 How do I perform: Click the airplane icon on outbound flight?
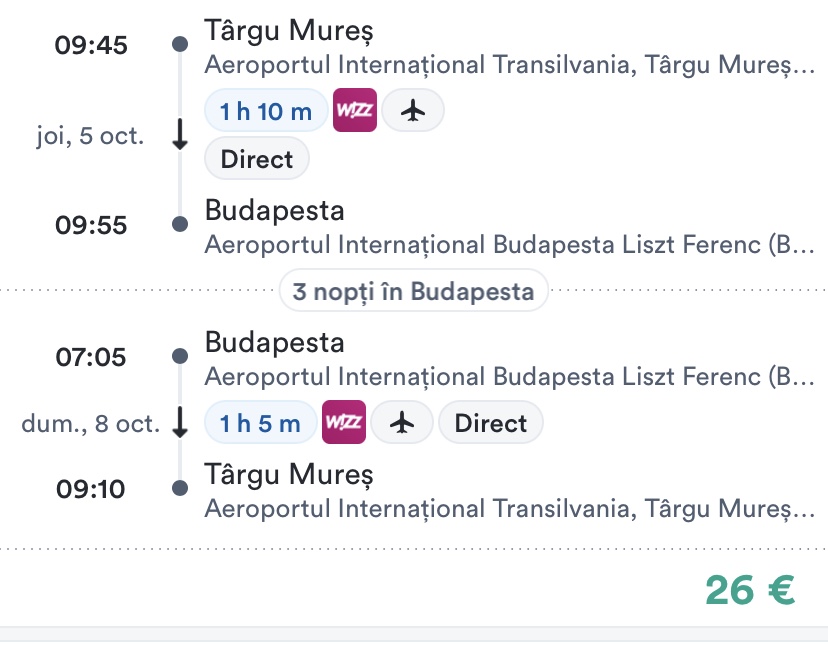pyautogui.click(x=413, y=111)
